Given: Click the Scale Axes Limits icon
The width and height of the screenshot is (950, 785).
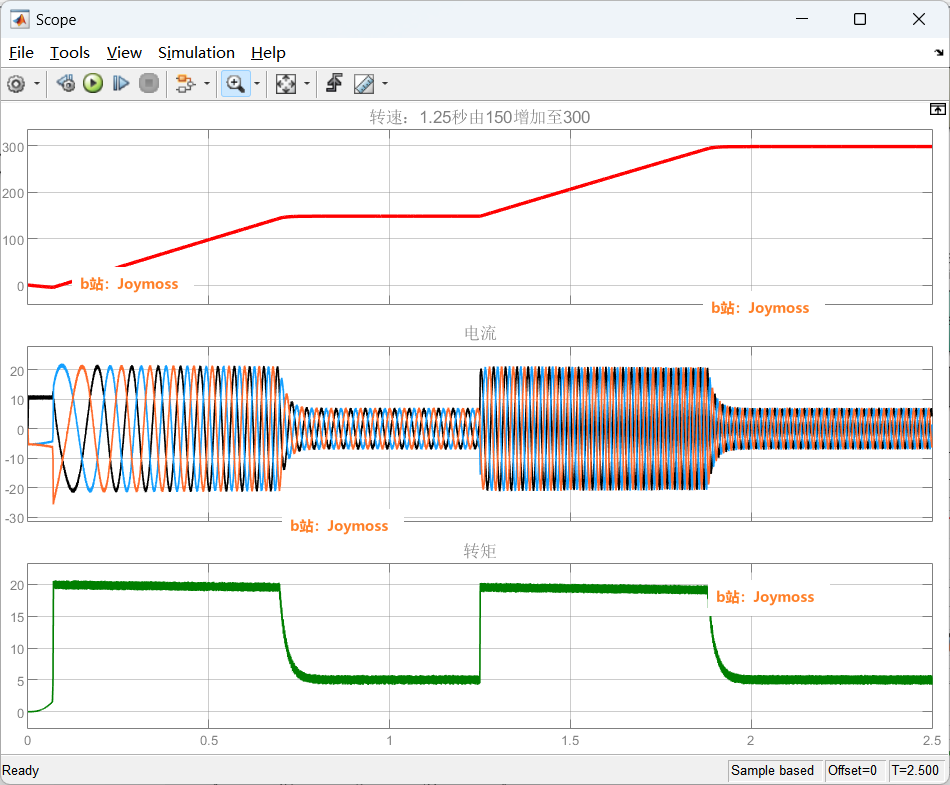Looking at the screenshot, I should click(x=286, y=84).
